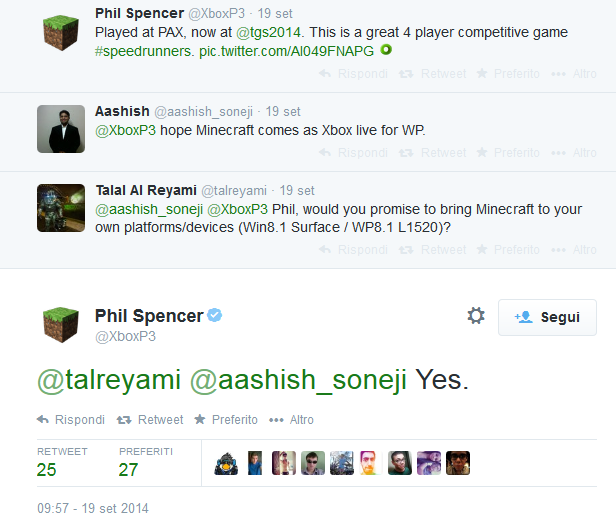Open Aashish's profile picture
The height and width of the screenshot is (517, 616).
click(x=61, y=128)
